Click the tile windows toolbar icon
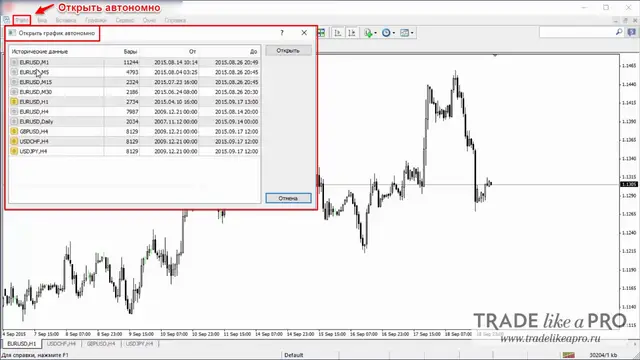This screenshot has width=640, height=360. tap(322, 33)
